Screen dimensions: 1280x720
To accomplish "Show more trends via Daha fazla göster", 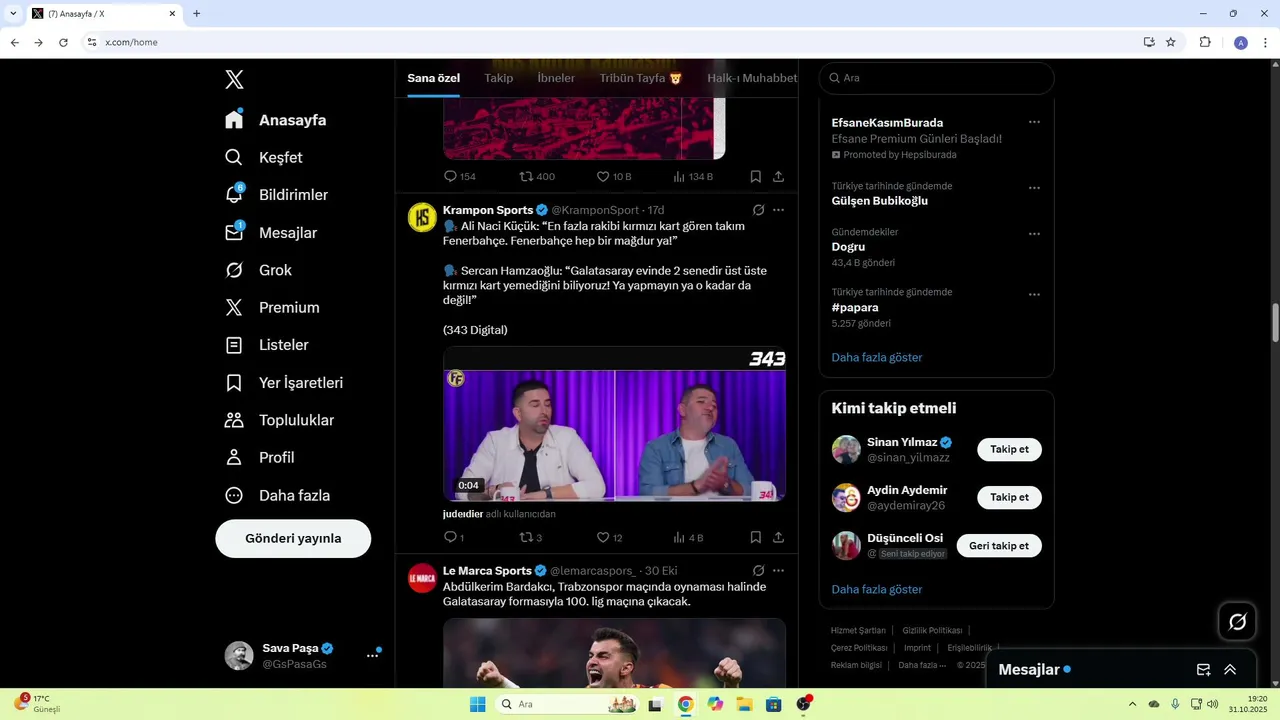I will click(x=877, y=357).
